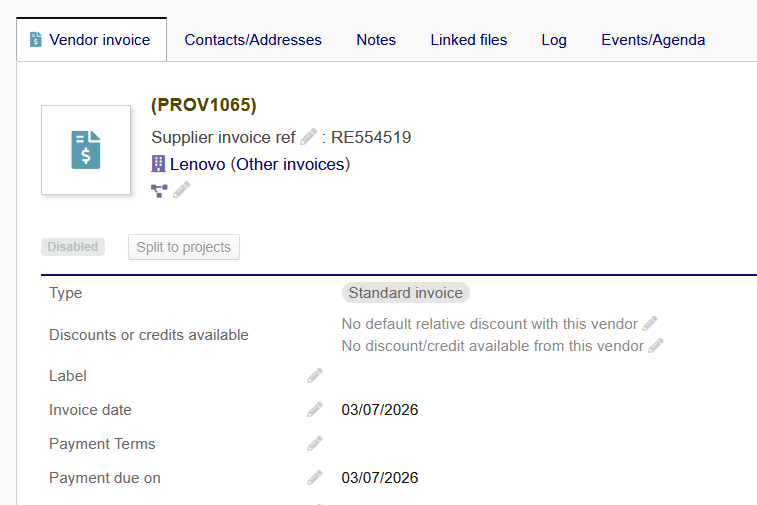757x505 pixels.
Task: Click pencil icon next to Invoice date
Action: (x=315, y=410)
